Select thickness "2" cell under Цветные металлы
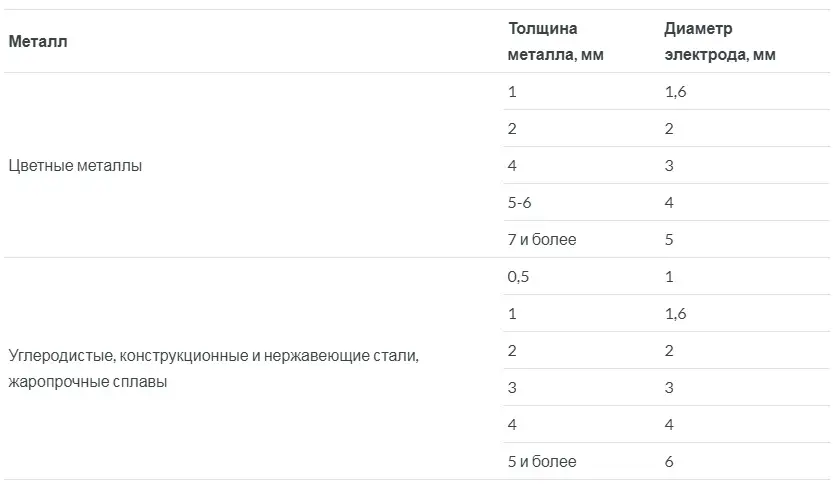Viewport: 838px width, 489px height. click(513, 129)
